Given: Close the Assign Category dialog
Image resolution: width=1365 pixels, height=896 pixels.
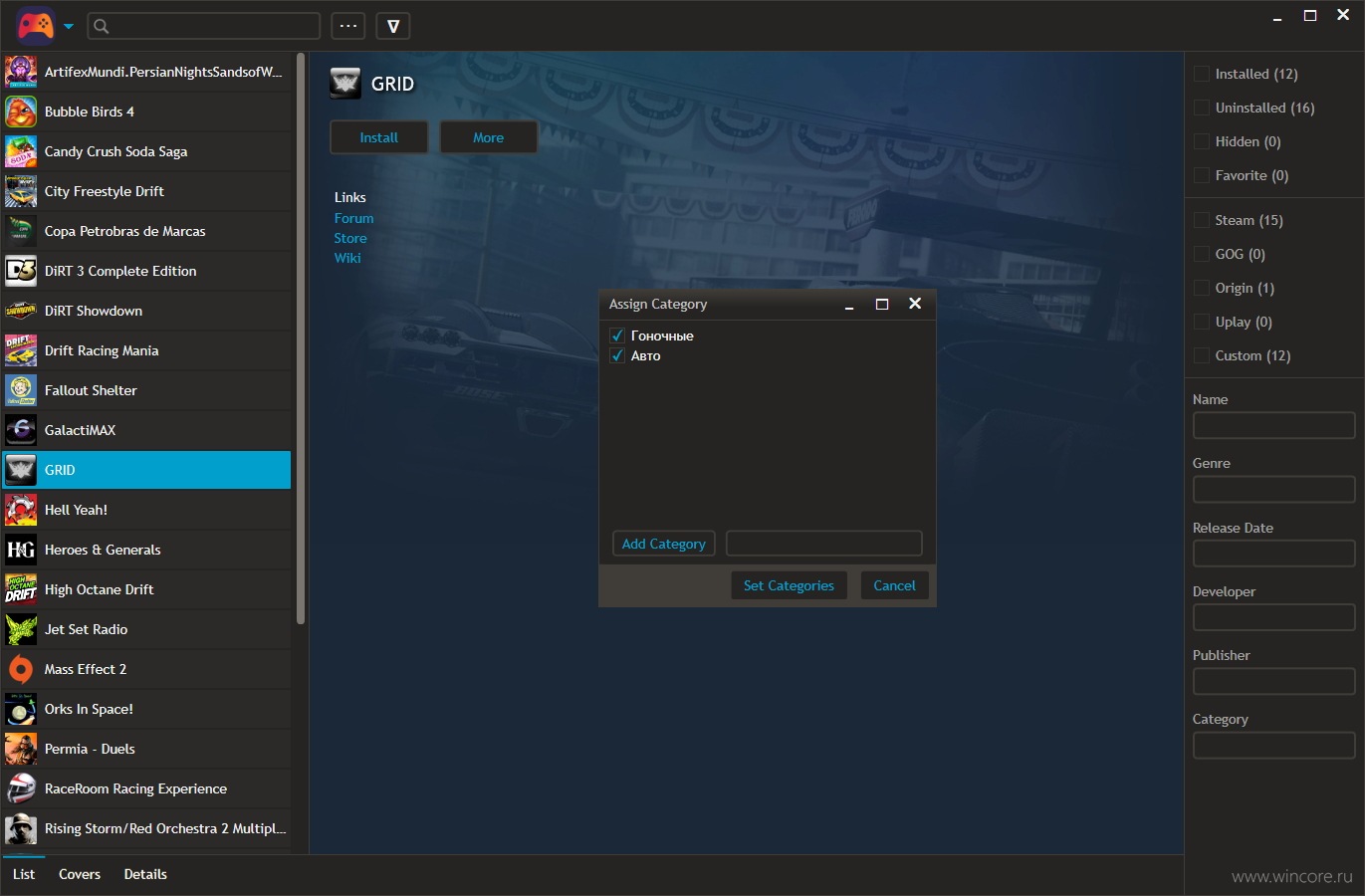Looking at the screenshot, I should pos(915,304).
